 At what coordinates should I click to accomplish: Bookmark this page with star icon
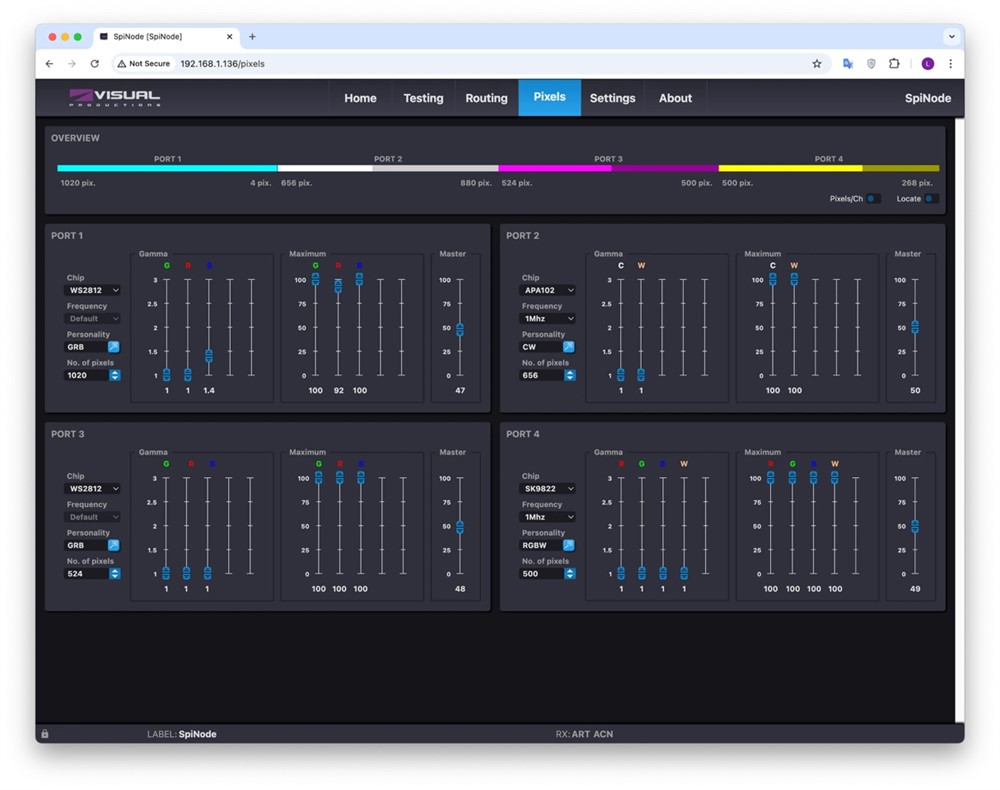coord(817,63)
